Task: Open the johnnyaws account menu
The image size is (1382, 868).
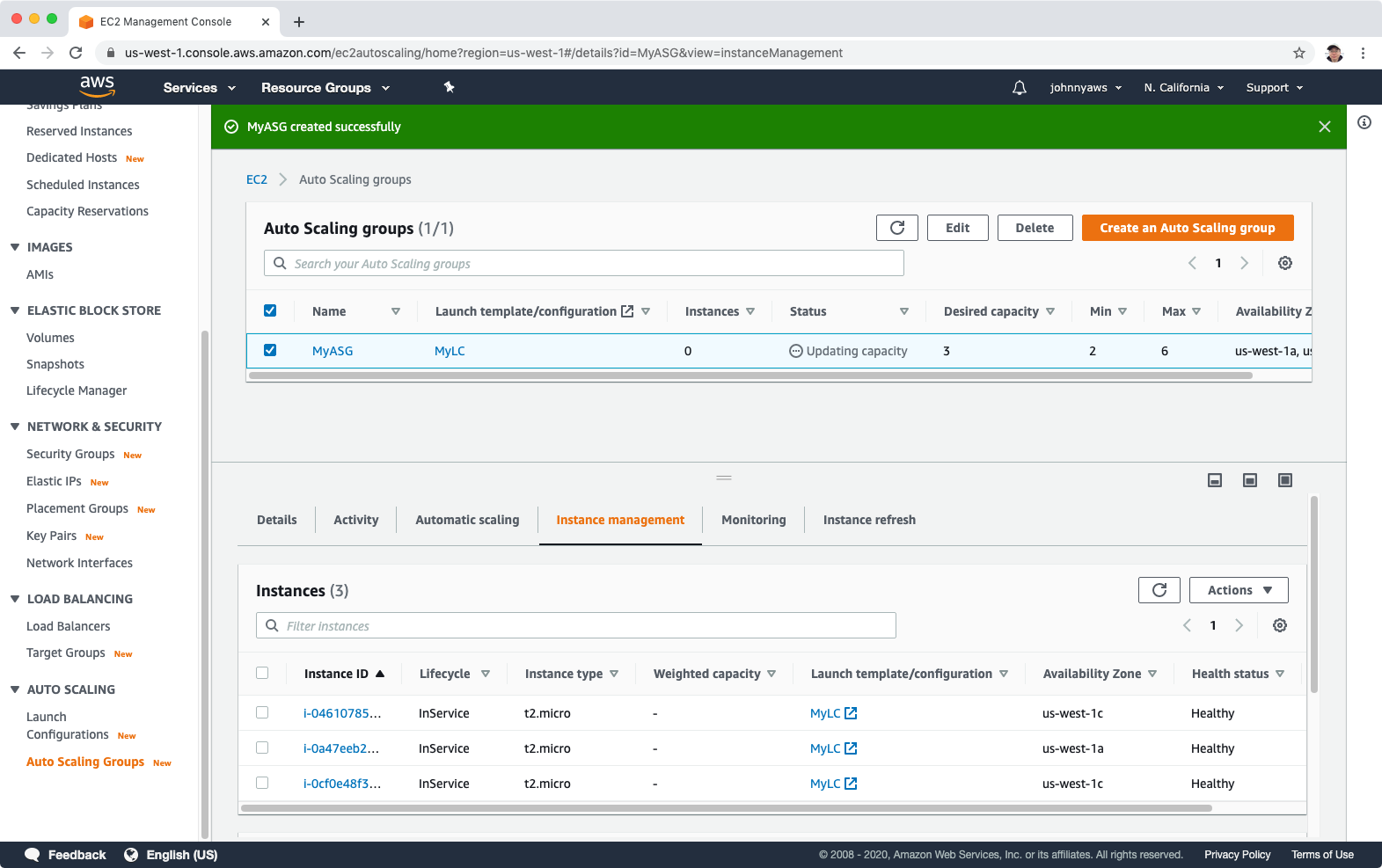Action: click(x=1086, y=88)
